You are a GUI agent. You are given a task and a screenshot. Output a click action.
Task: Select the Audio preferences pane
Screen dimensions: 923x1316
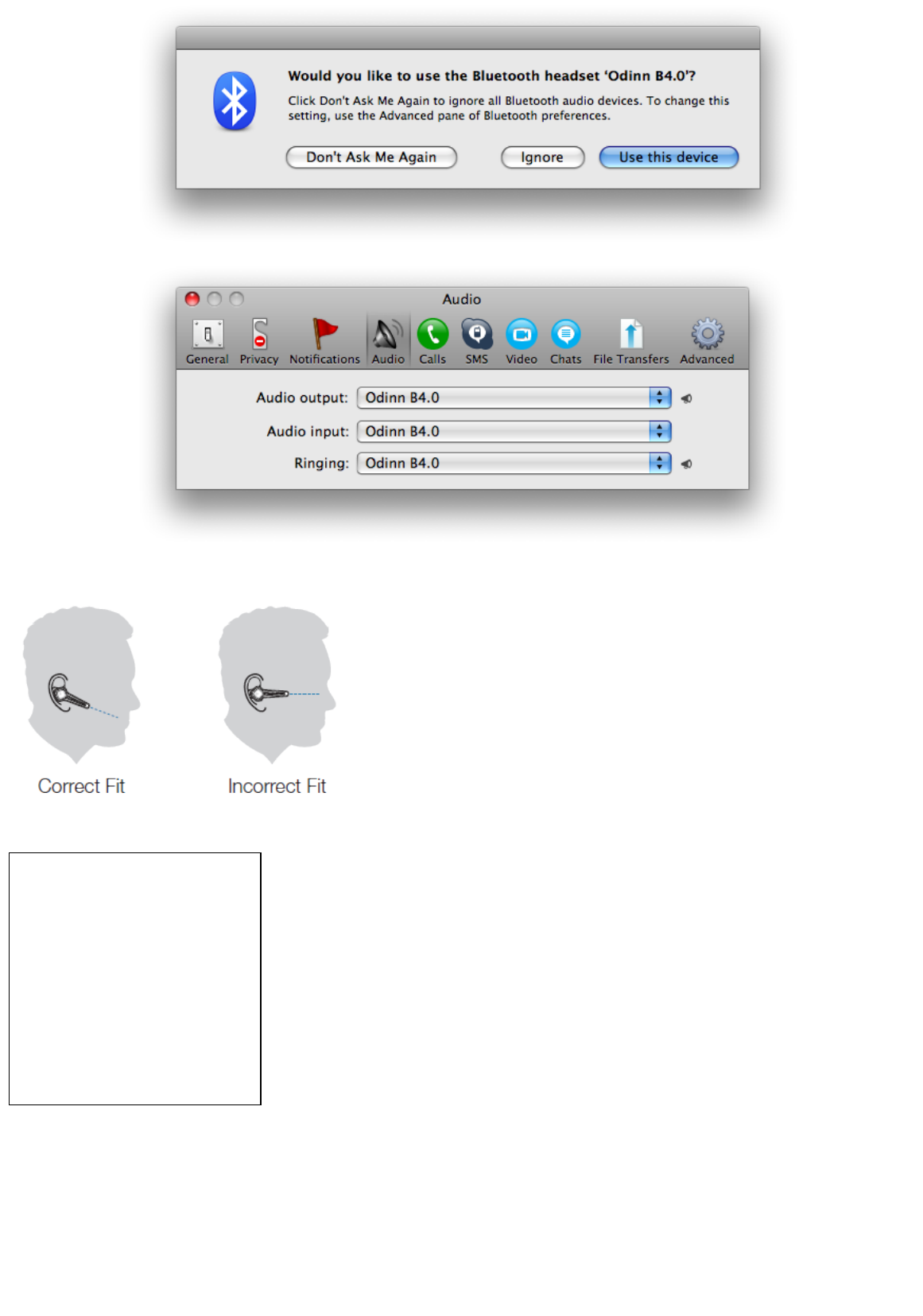coord(388,341)
